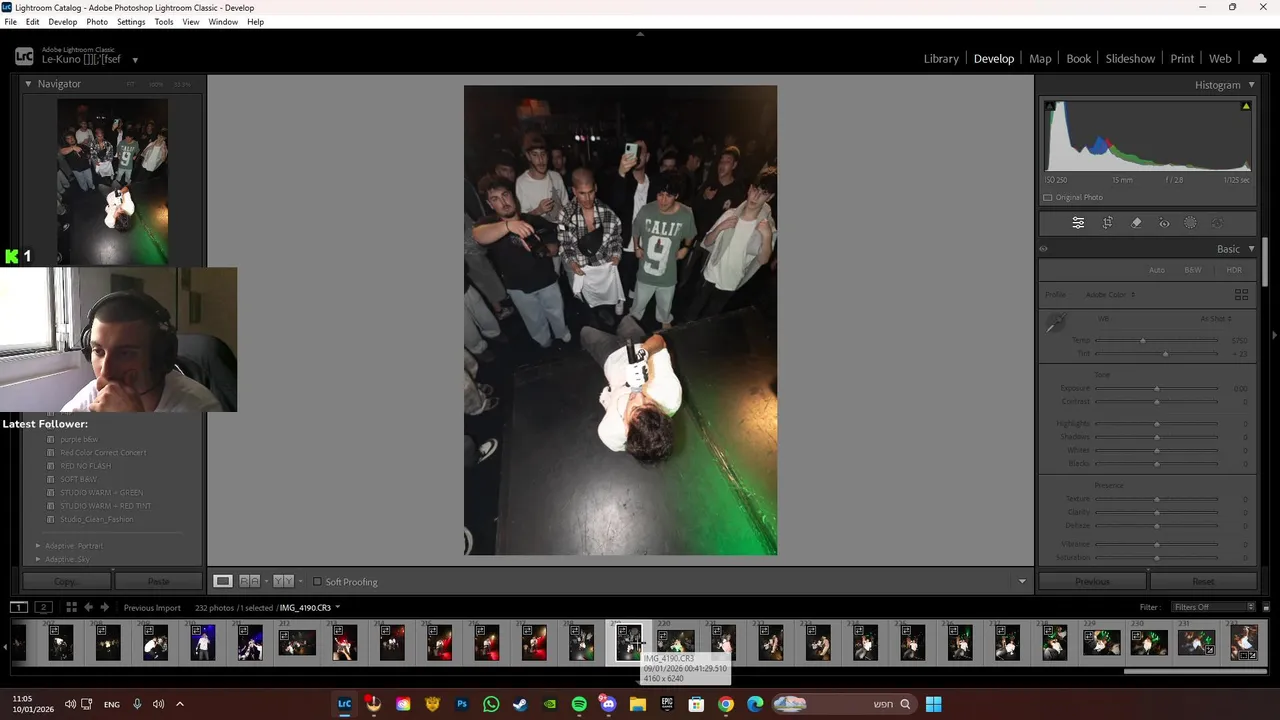Click the Auto tone button
The width and height of the screenshot is (1280, 720).
pyautogui.click(x=1156, y=270)
